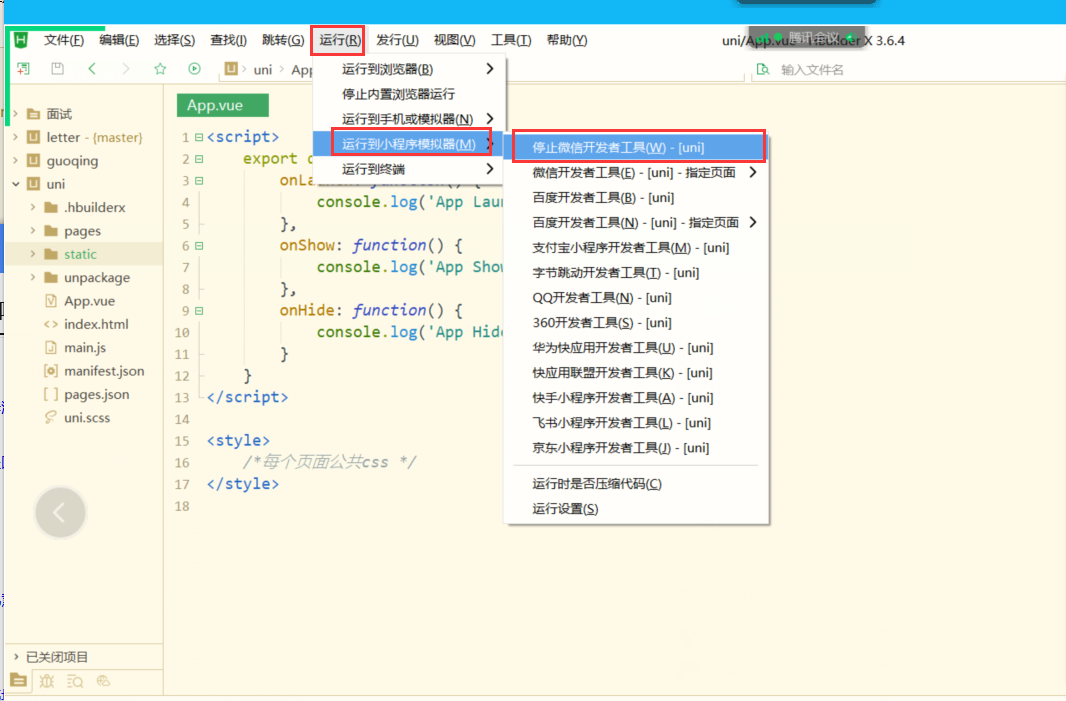Click the search-in-files icon in bottom bar
The width and height of the screenshot is (1066, 701).
75,681
